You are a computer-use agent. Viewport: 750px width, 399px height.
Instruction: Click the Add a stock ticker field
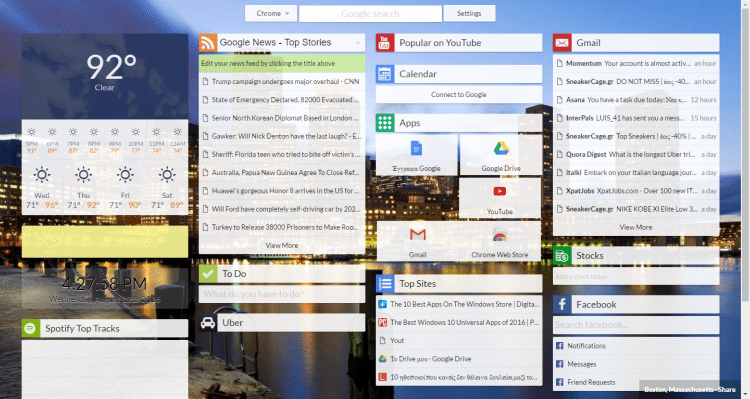coord(636,276)
